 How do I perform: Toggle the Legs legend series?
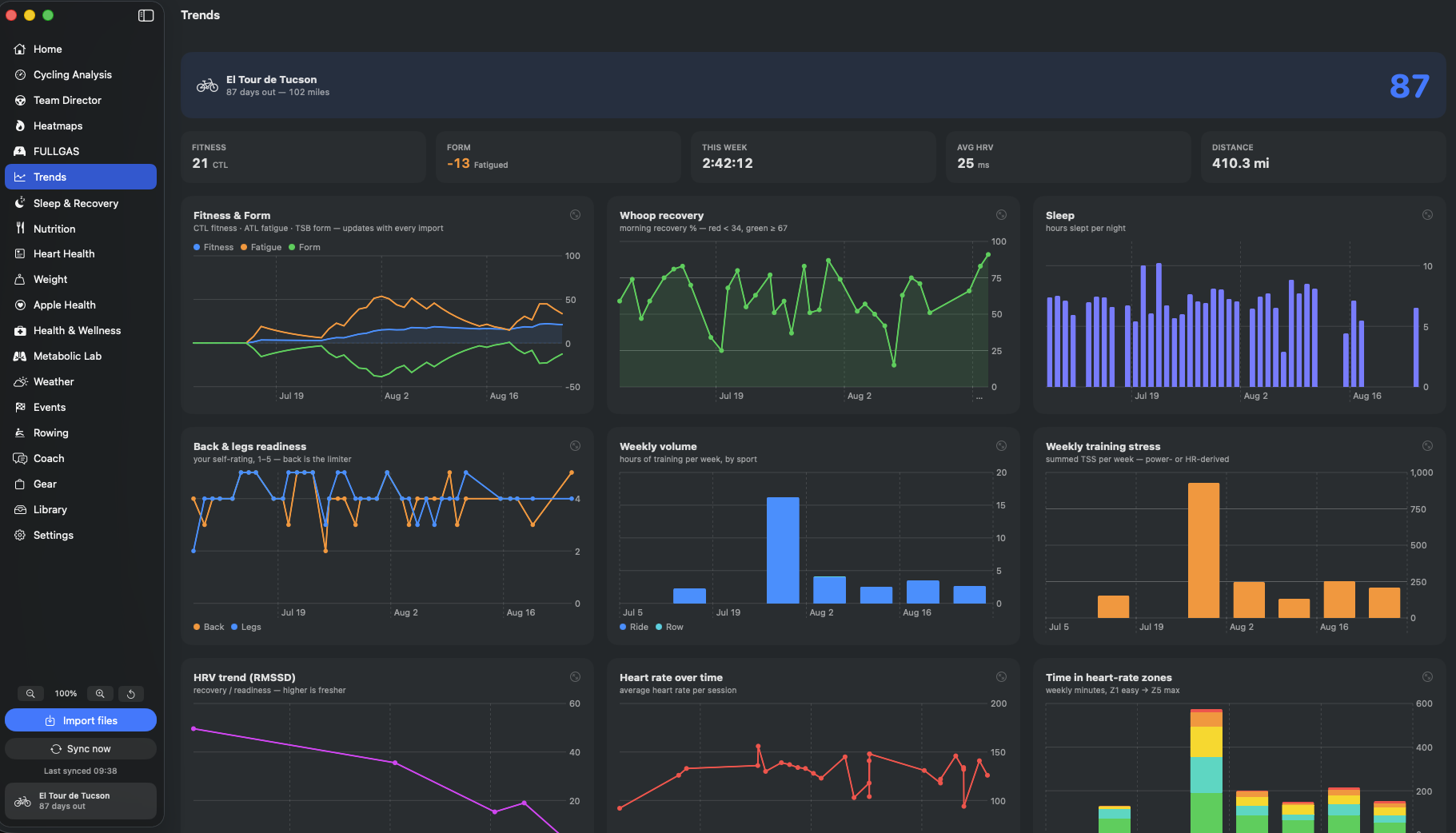pyautogui.click(x=246, y=627)
